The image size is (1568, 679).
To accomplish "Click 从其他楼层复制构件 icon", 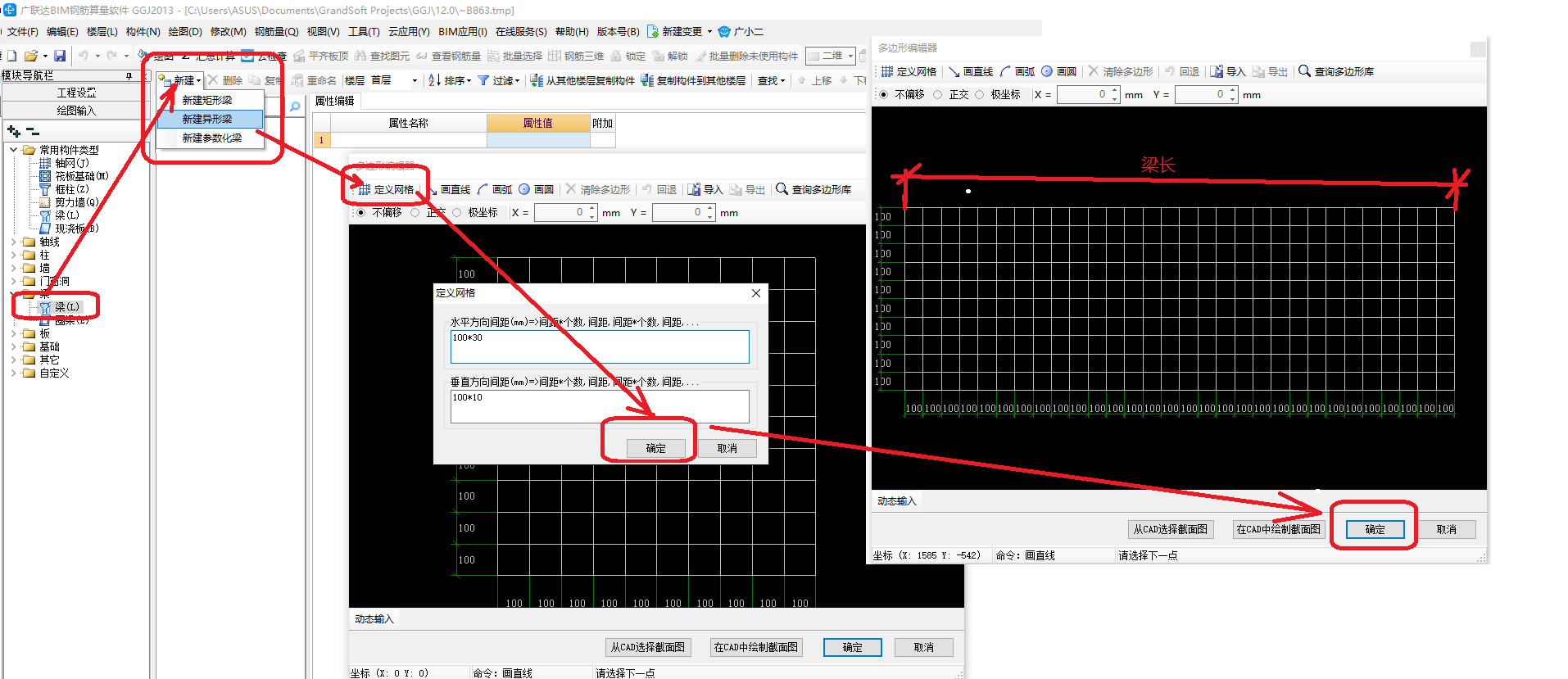I will click(x=537, y=80).
